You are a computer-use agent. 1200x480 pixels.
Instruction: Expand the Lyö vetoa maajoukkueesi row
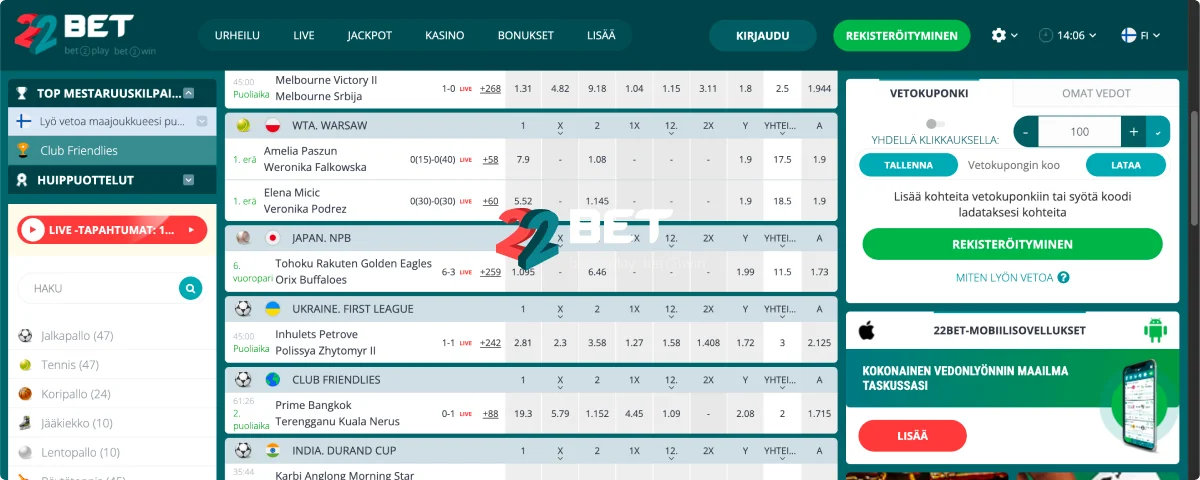[x=202, y=121]
